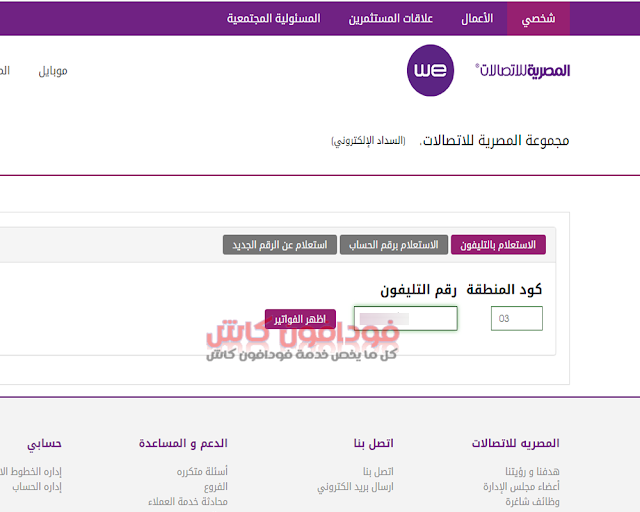The image size is (640, 512).
Task: Open وظائف شاغرة footer link
Action: click(532, 501)
